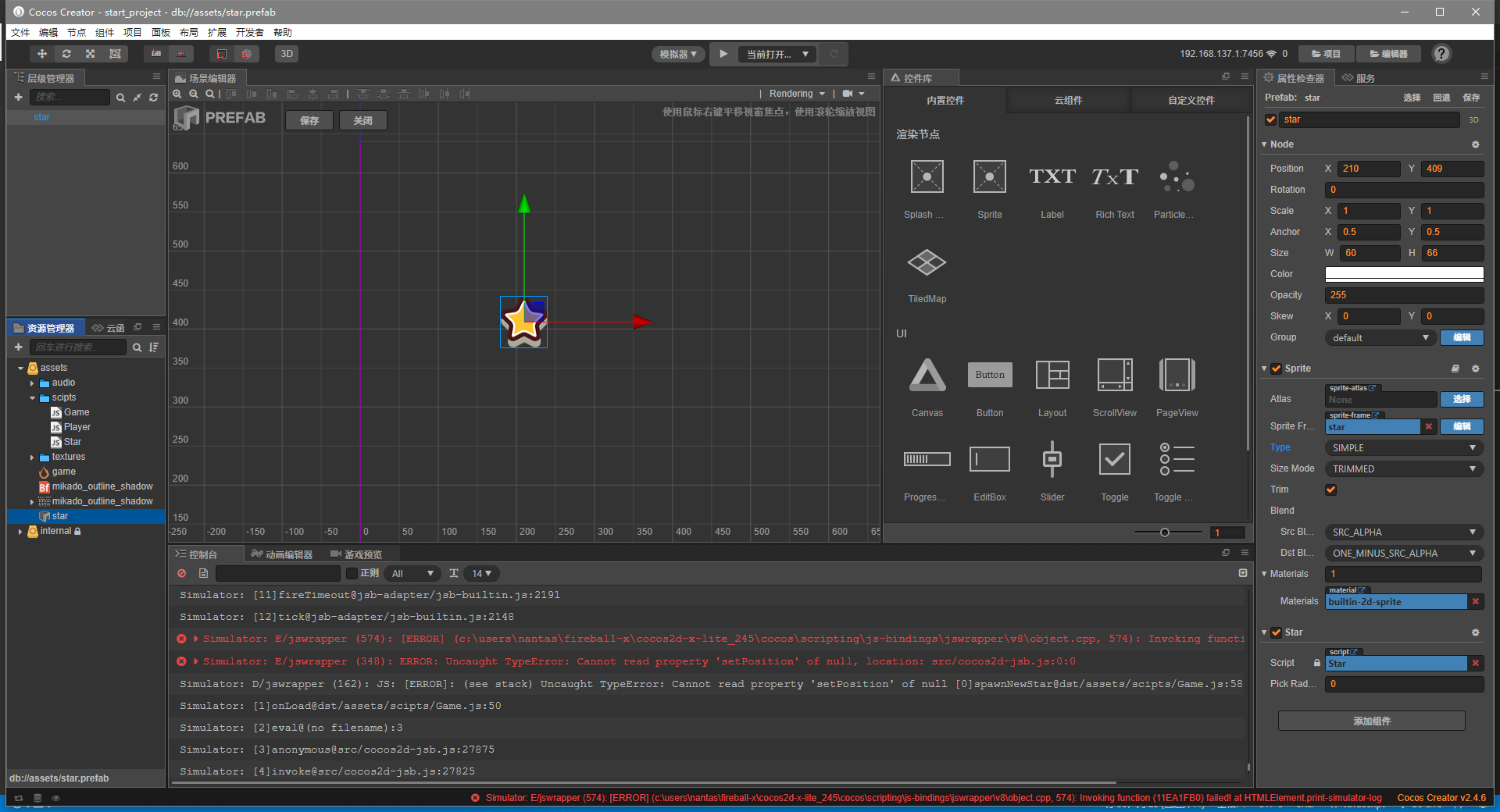1500x812 pixels.
Task: Open console log level All dropdown
Action: point(412,573)
